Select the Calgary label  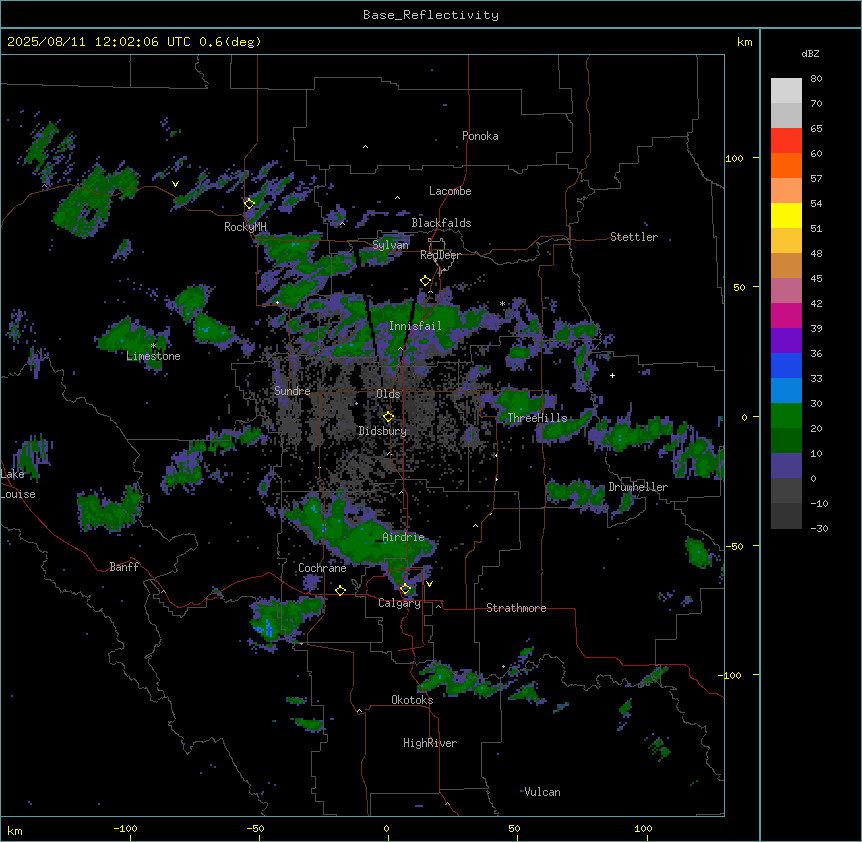(x=400, y=603)
